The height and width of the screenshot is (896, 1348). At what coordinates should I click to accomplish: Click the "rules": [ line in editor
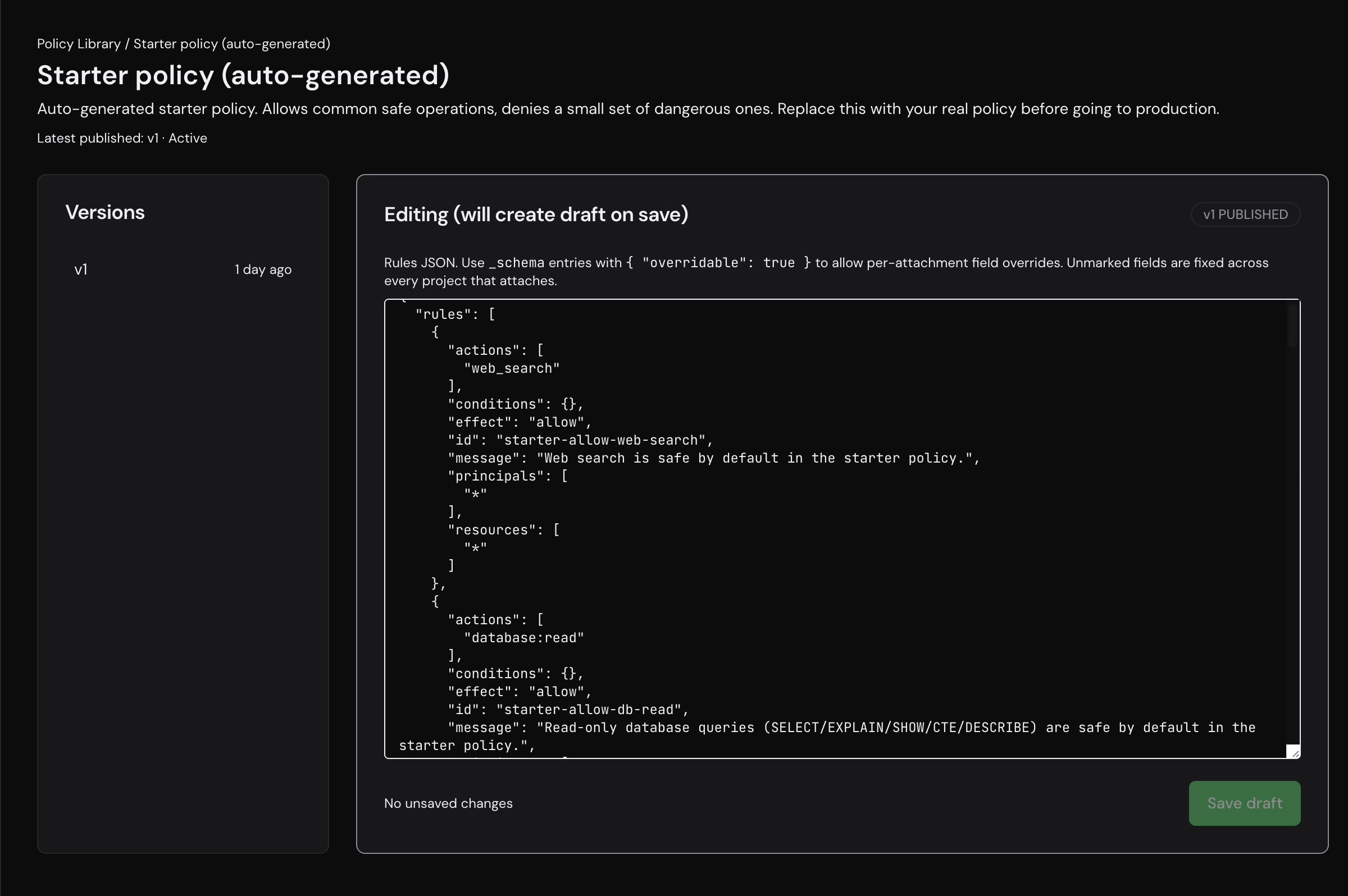click(455, 314)
